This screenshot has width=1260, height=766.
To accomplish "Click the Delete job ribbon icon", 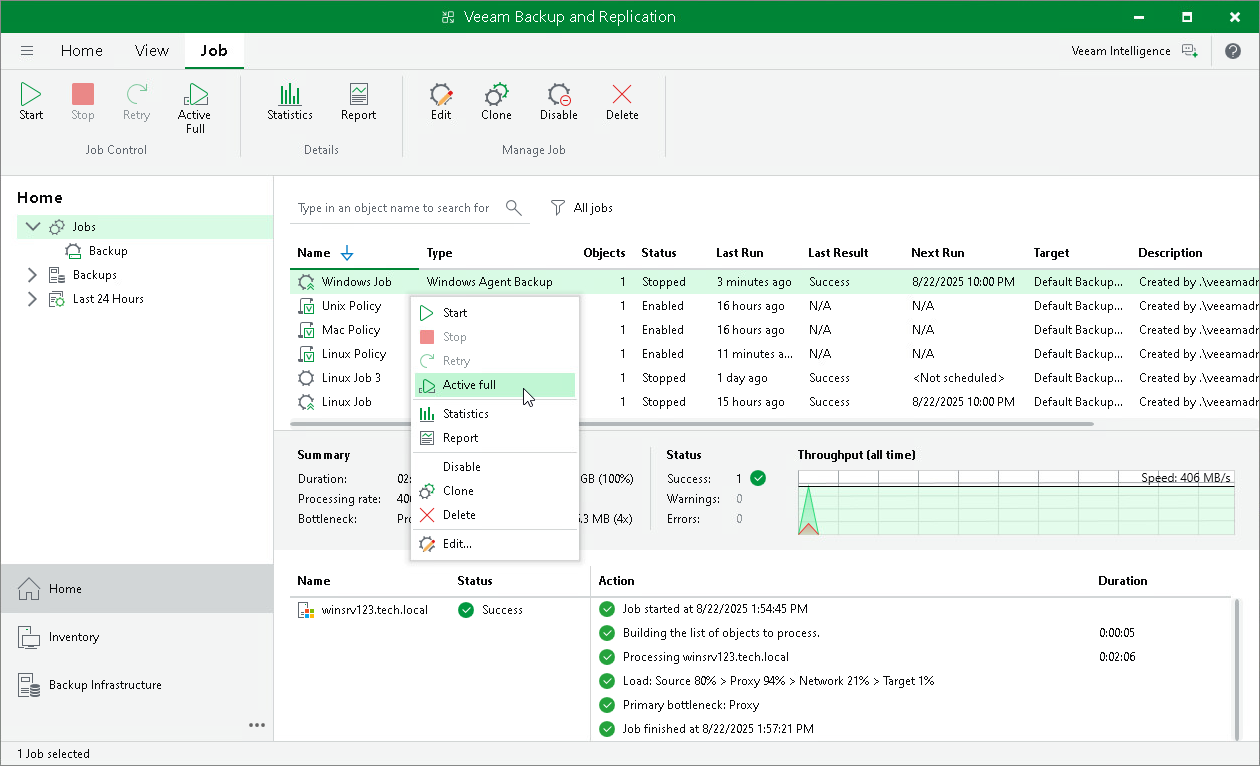I will click(x=622, y=103).
